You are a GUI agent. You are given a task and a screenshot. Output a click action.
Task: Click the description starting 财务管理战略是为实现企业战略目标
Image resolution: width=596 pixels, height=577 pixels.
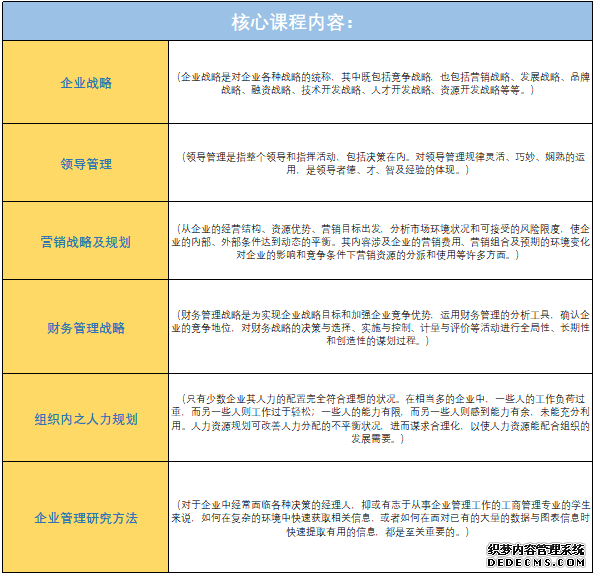381,327
